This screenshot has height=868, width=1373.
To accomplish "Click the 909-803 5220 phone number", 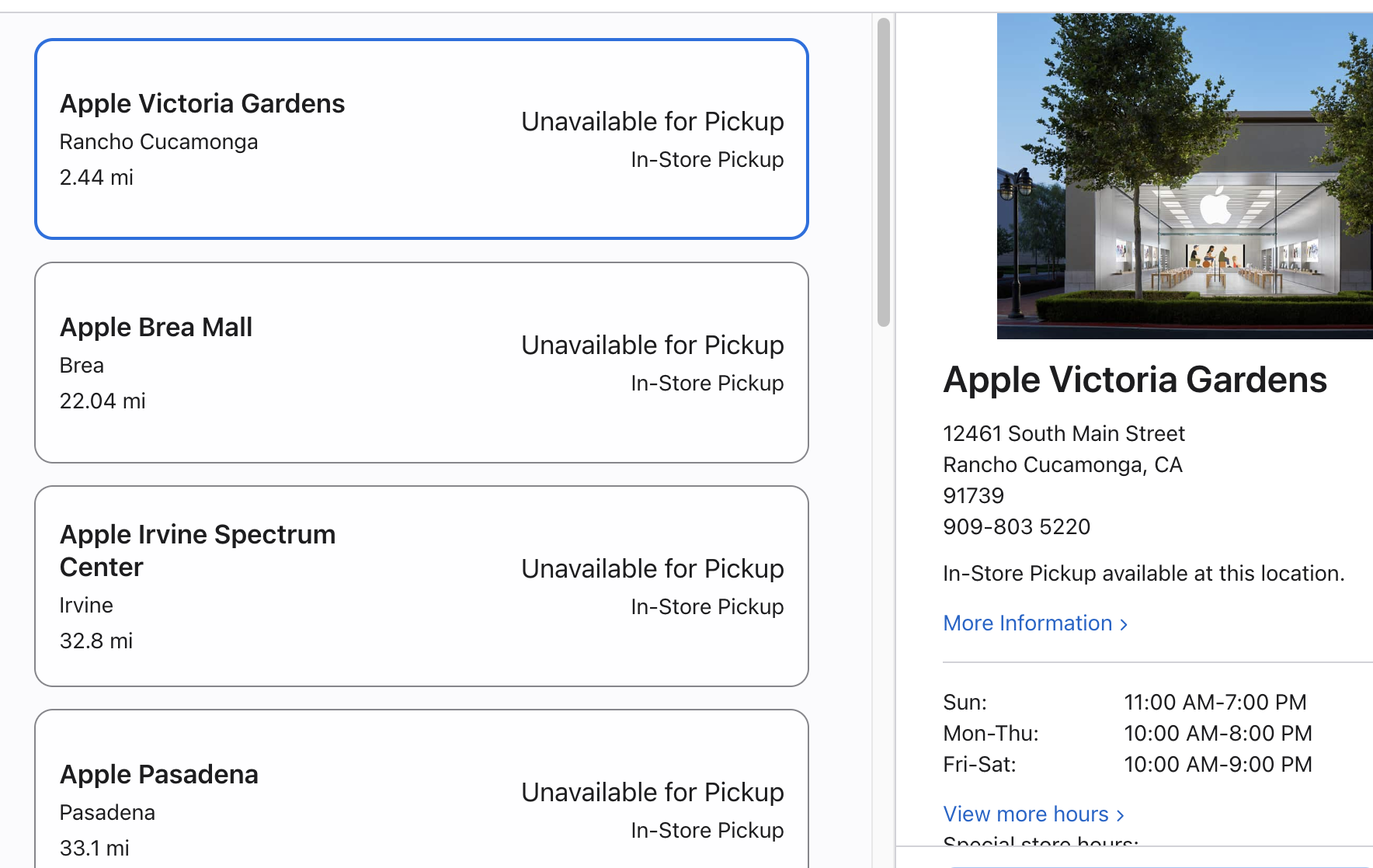I will pos(1017,526).
